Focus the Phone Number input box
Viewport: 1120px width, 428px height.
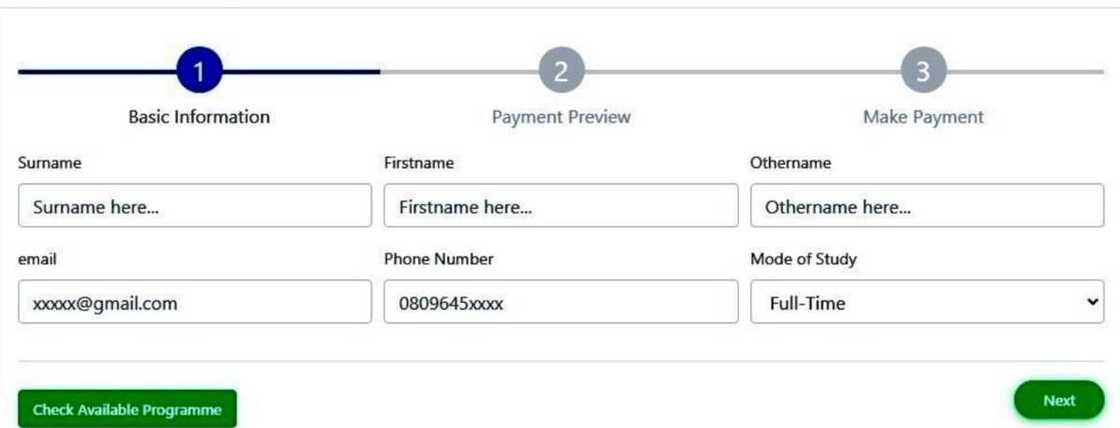coord(561,302)
